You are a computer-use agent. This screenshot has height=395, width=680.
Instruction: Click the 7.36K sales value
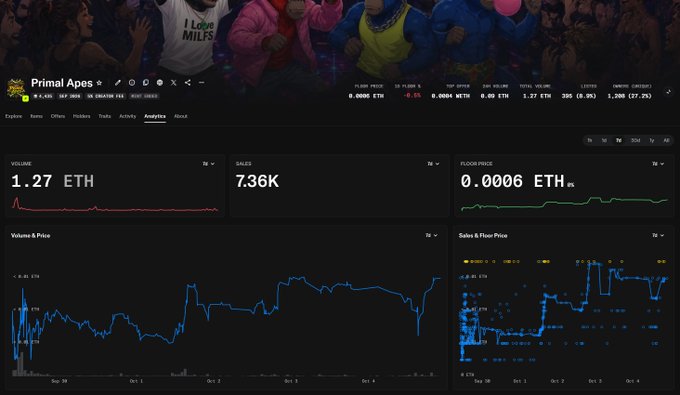pos(257,181)
